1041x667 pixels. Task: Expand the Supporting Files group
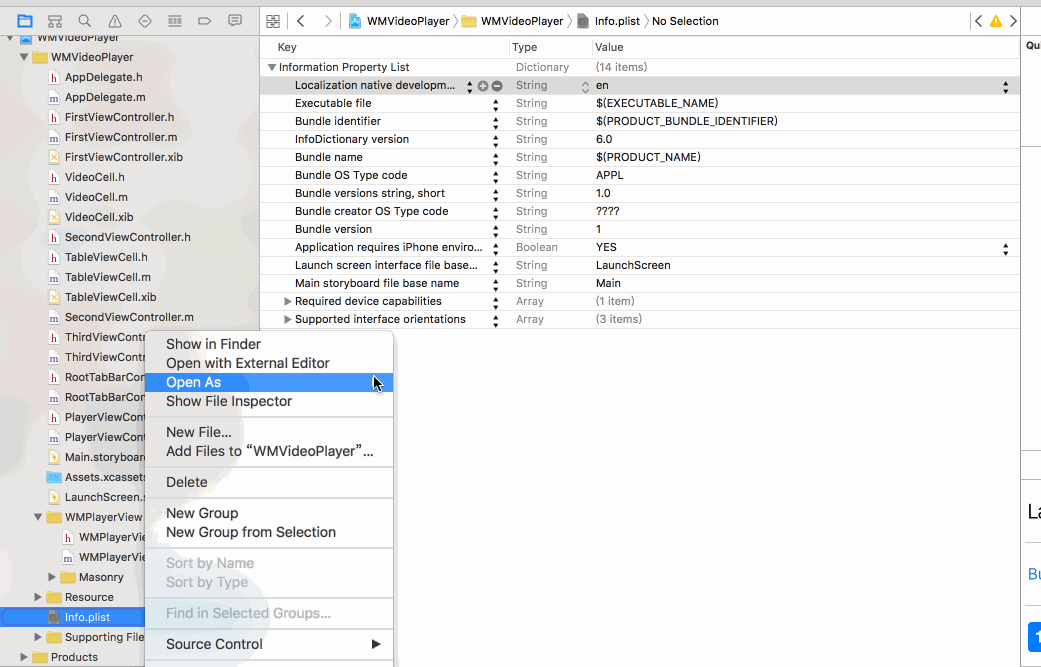point(38,637)
